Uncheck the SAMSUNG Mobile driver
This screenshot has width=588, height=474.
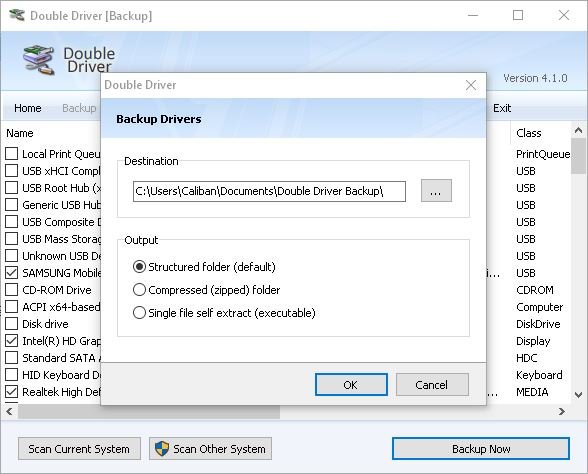[12, 273]
